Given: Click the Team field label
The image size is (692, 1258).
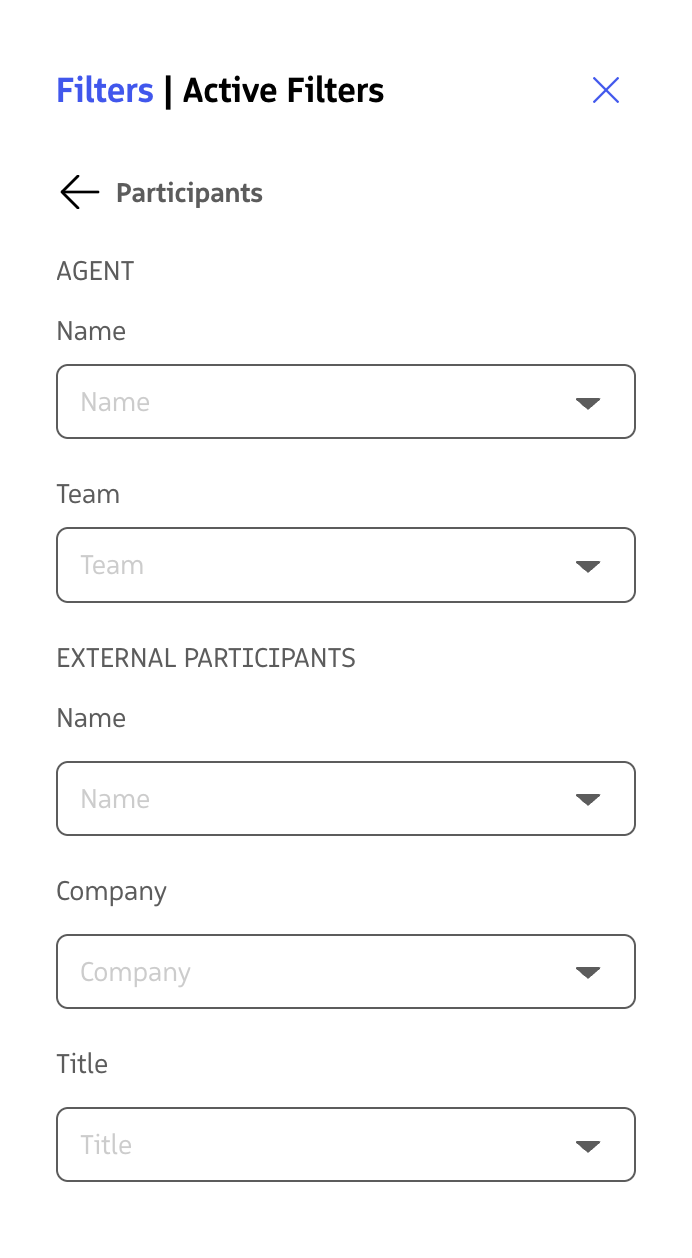Looking at the screenshot, I should pyautogui.click(x=88, y=494).
